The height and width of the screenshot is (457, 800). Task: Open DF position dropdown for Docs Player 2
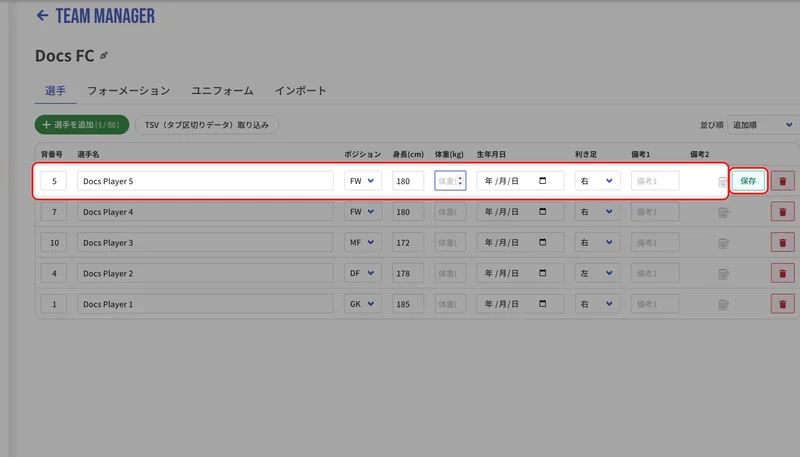(x=363, y=273)
